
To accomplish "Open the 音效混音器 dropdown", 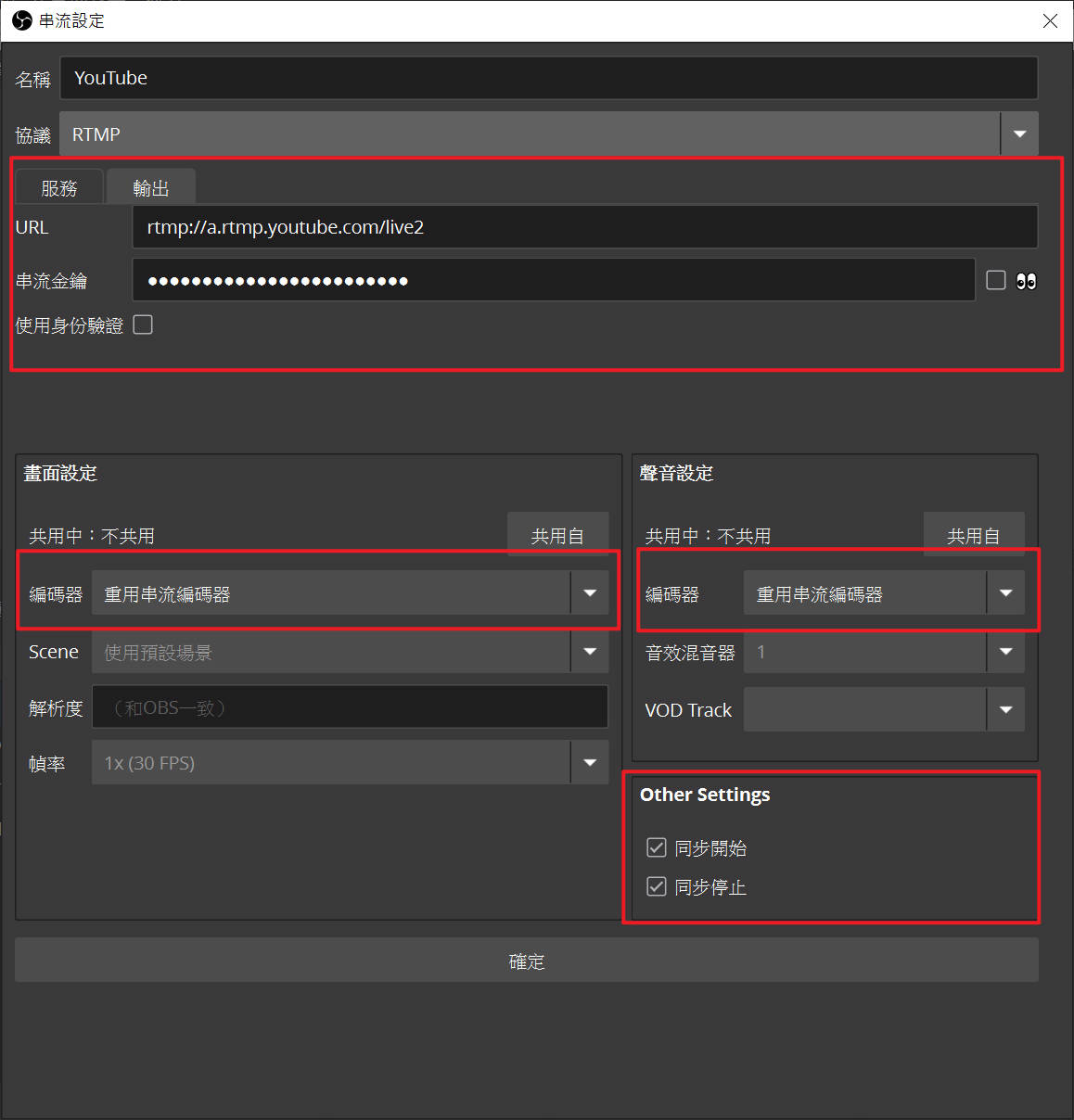I will (x=1005, y=652).
